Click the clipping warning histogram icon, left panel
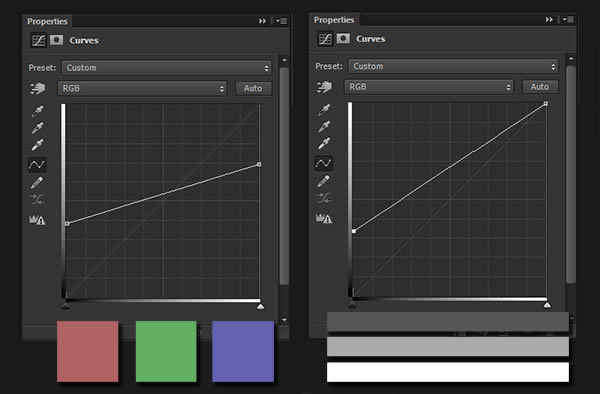Screen dimensions: 600x394 click(x=37, y=220)
